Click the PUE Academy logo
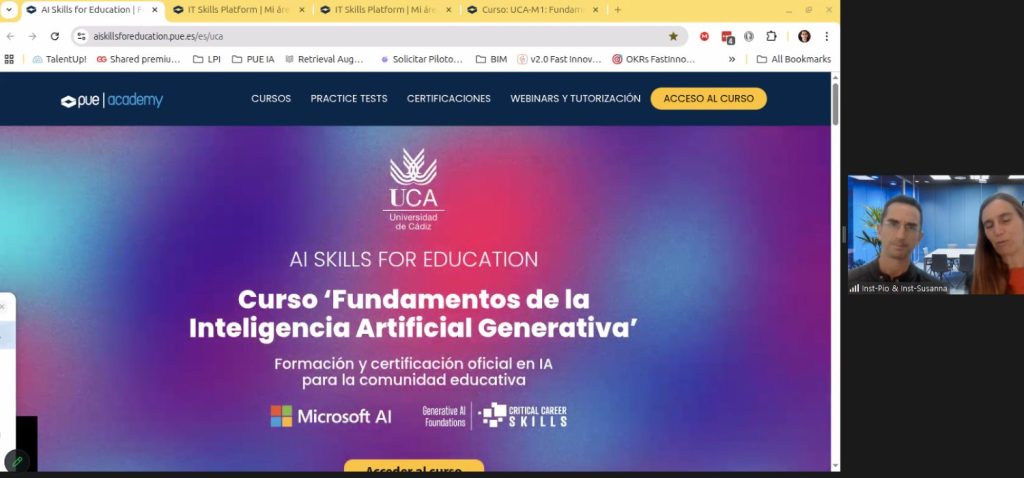The height and width of the screenshot is (478, 1024). coord(111,100)
